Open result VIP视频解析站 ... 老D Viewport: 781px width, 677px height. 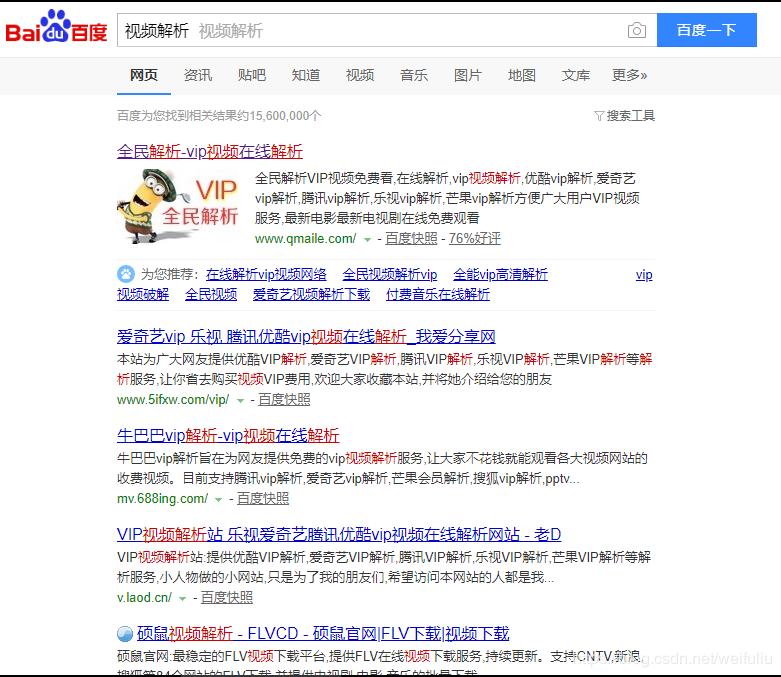tap(339, 535)
